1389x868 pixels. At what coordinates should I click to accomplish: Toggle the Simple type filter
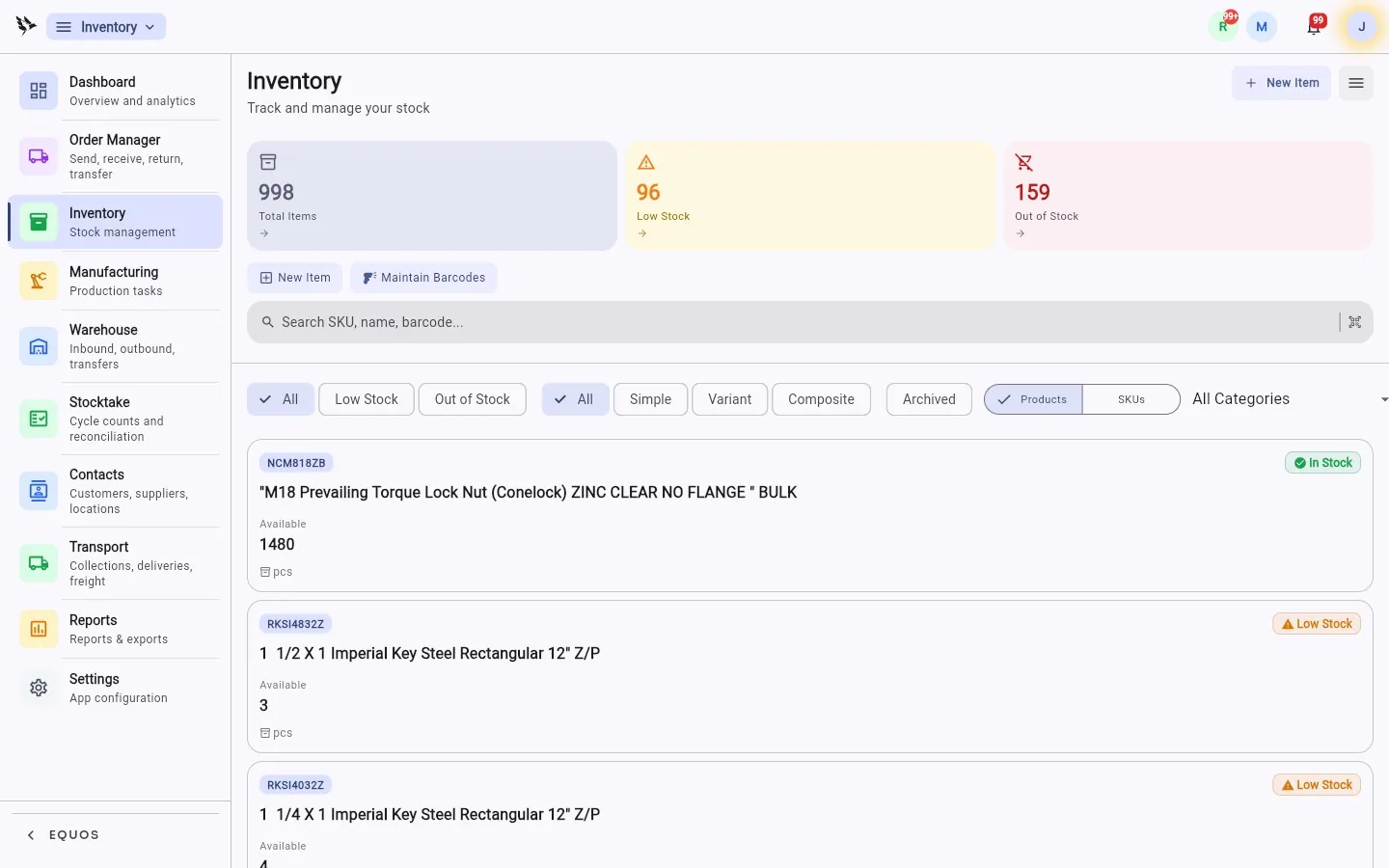click(x=650, y=399)
